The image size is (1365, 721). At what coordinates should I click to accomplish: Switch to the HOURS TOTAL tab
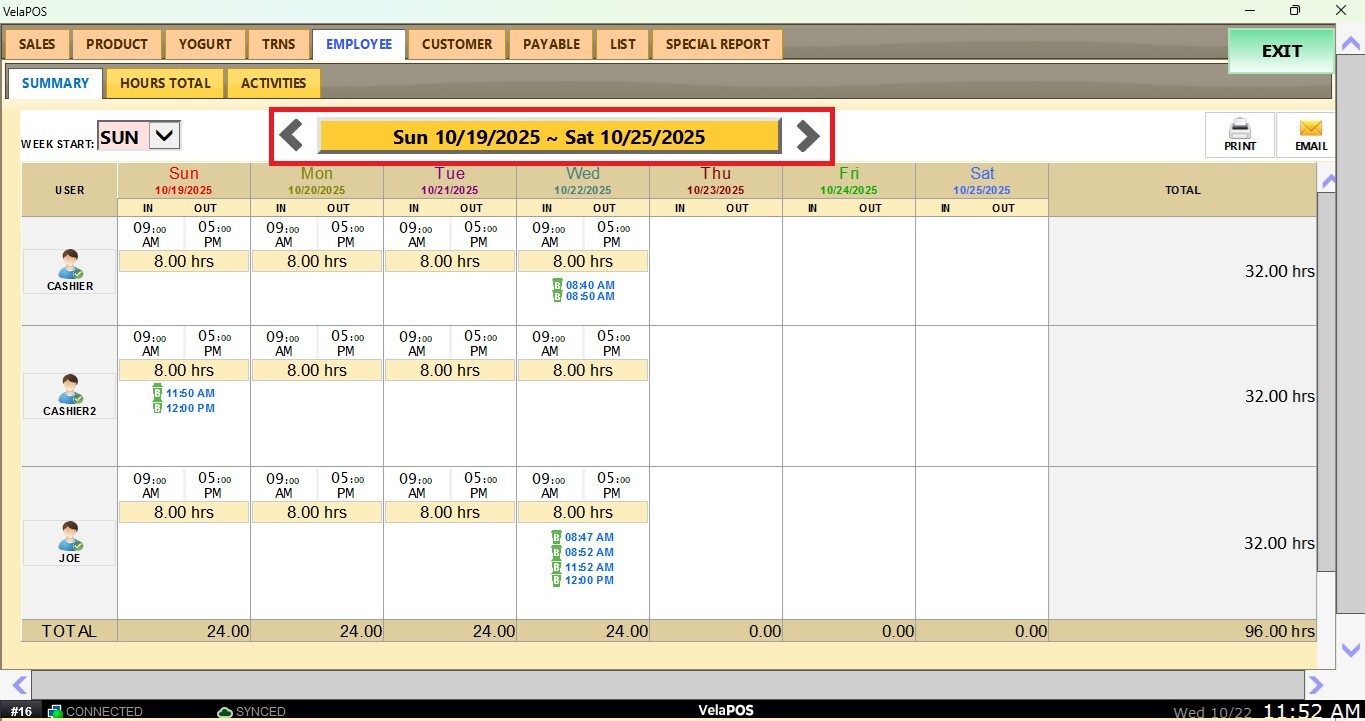click(x=165, y=83)
